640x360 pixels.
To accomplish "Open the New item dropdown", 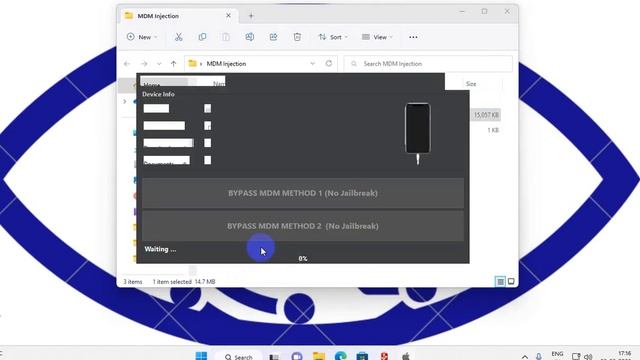I will (x=142, y=37).
